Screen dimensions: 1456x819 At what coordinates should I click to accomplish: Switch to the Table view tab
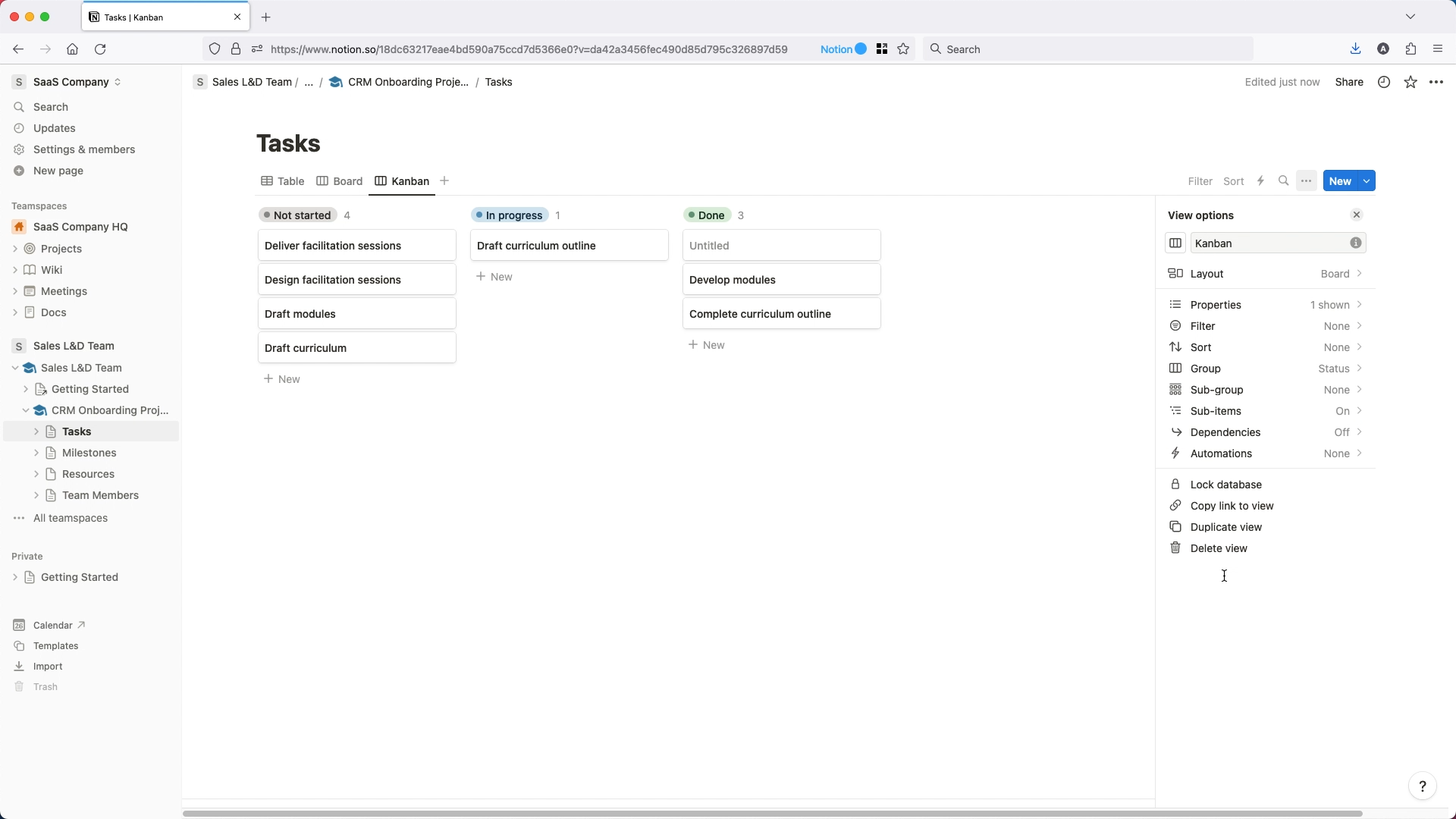[283, 181]
